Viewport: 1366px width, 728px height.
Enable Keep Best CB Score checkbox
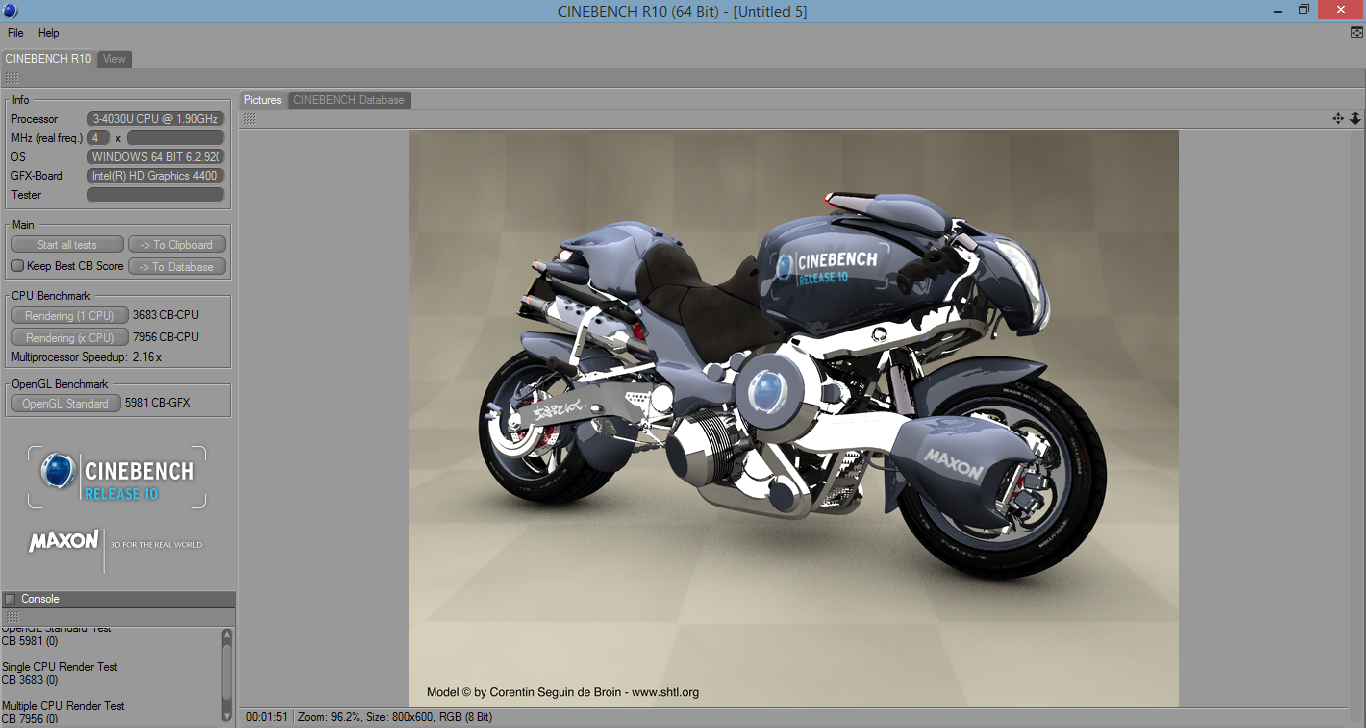tap(17, 266)
